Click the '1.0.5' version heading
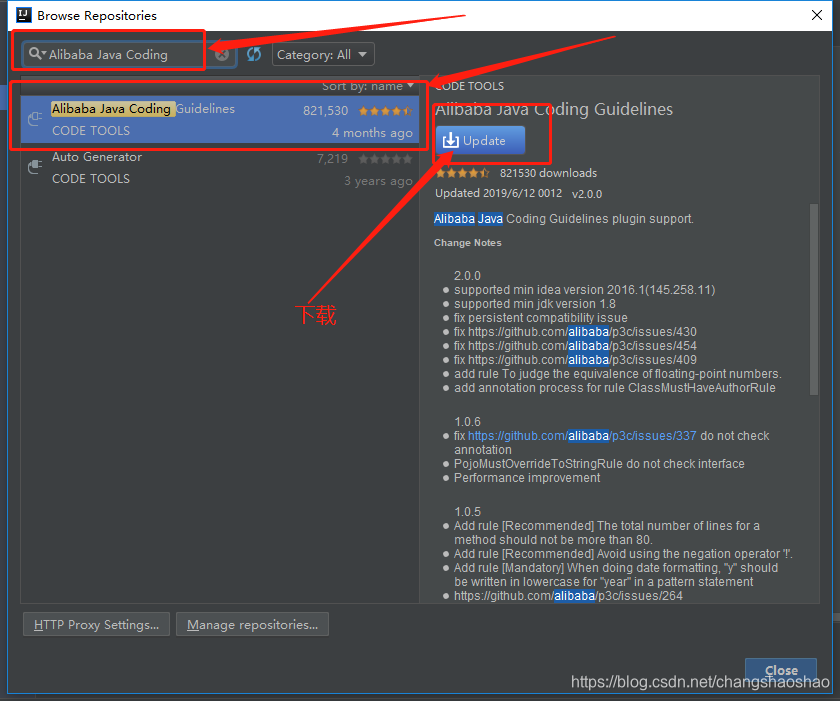The image size is (840, 701). coord(467,511)
